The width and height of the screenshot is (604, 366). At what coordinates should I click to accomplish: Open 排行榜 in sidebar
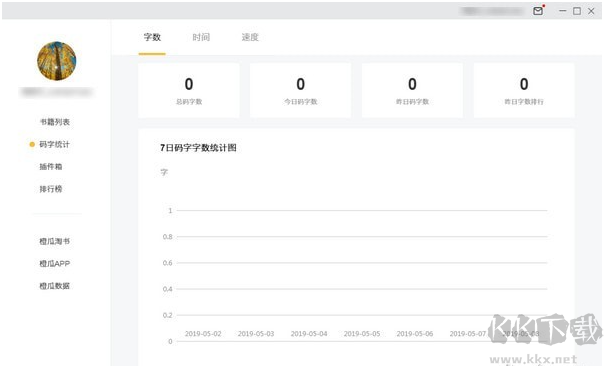coord(51,189)
